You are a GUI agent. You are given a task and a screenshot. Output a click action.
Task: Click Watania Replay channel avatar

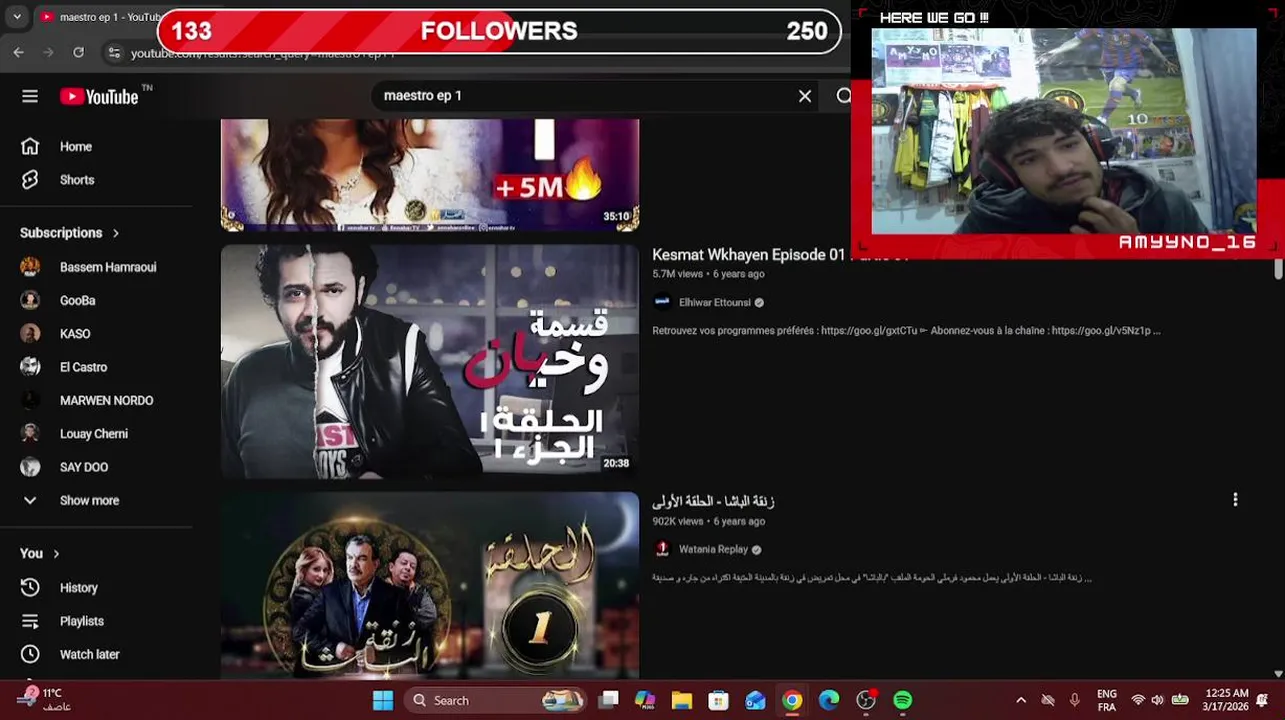coord(662,549)
